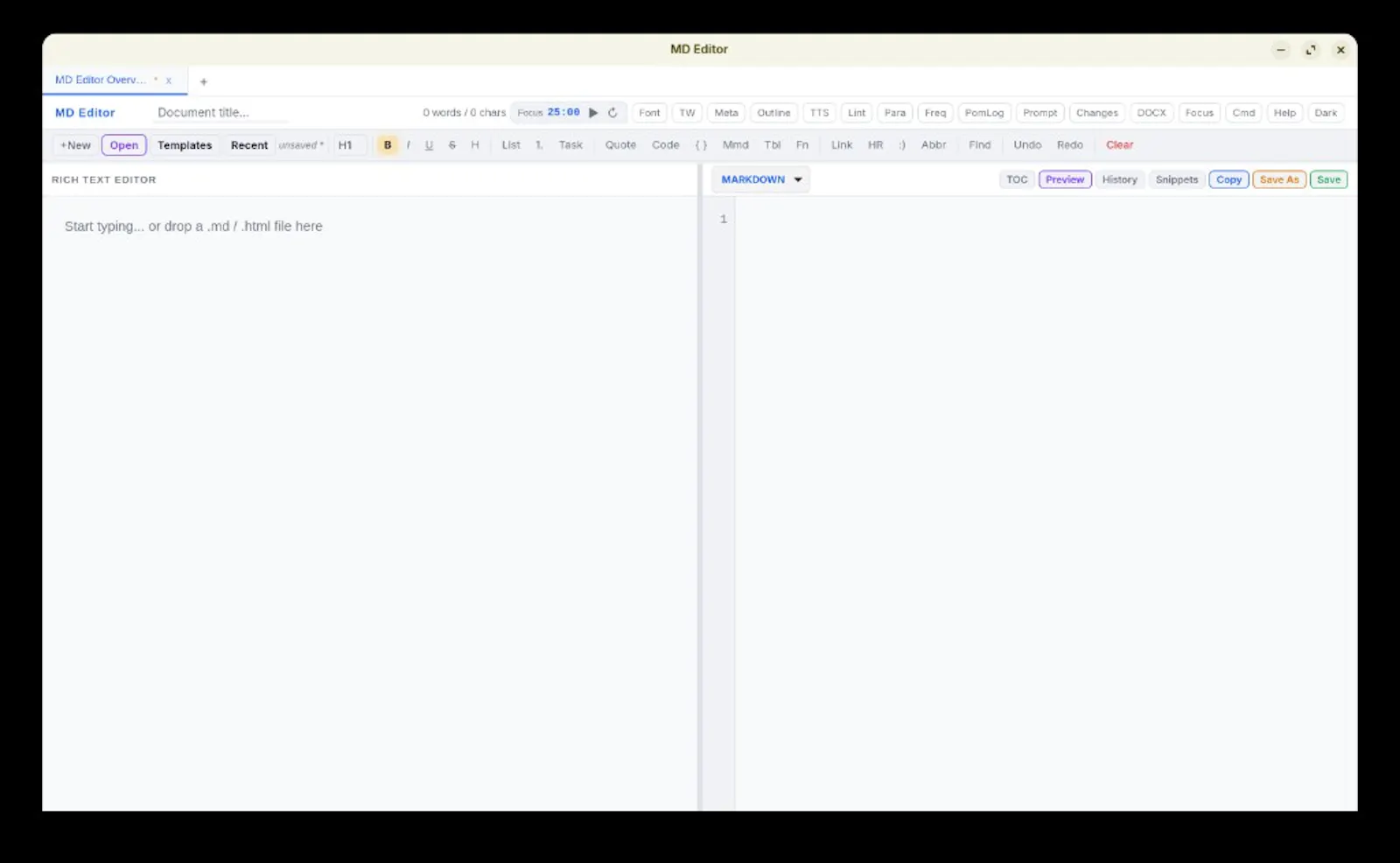The height and width of the screenshot is (863, 1400).
Task: Toggle the Outline panel
Action: tap(773, 113)
